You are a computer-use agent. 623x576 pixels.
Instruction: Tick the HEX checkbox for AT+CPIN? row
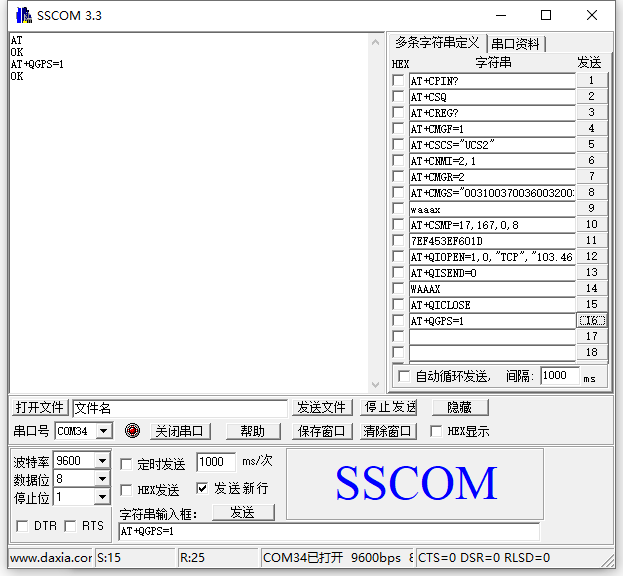click(x=398, y=80)
